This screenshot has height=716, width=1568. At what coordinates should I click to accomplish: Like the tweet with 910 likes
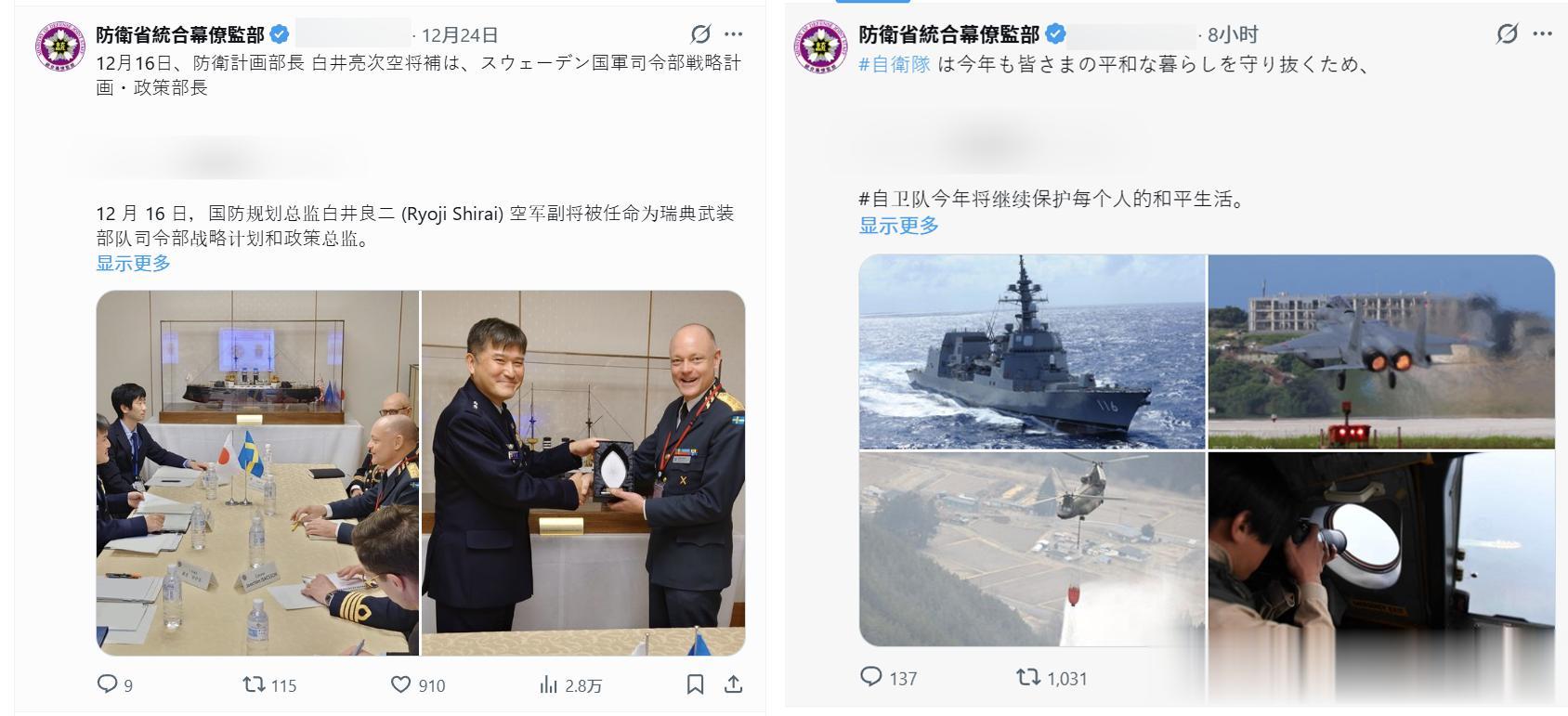(x=400, y=684)
